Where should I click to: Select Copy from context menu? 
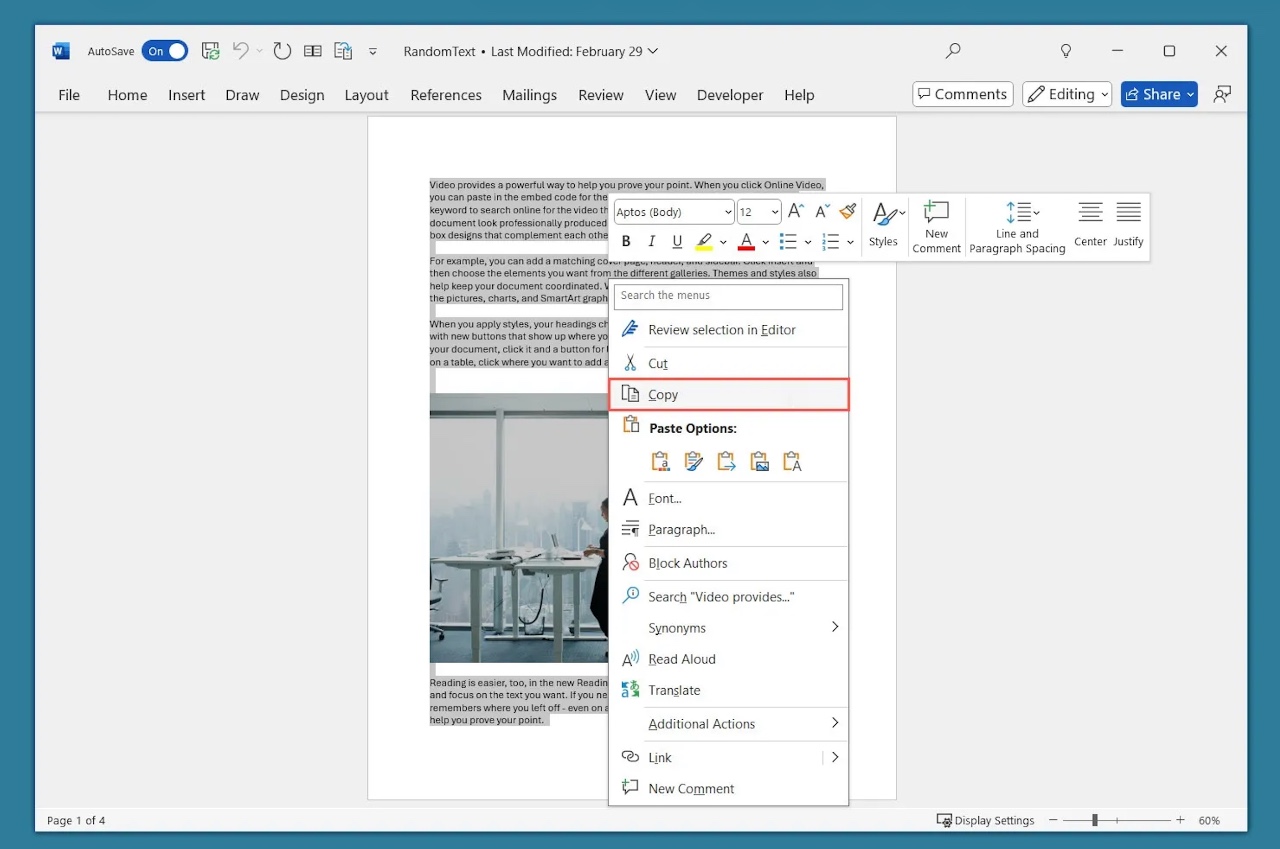pos(729,395)
